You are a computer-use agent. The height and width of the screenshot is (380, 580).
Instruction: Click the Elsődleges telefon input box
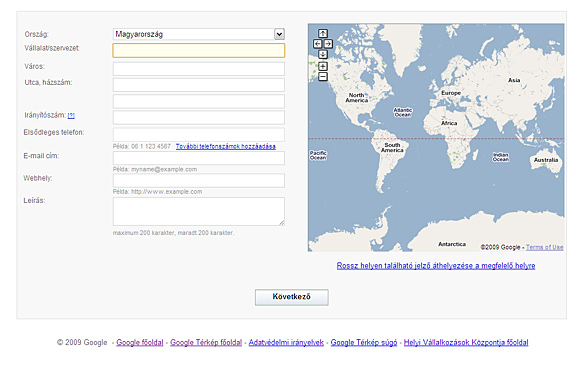click(x=199, y=134)
